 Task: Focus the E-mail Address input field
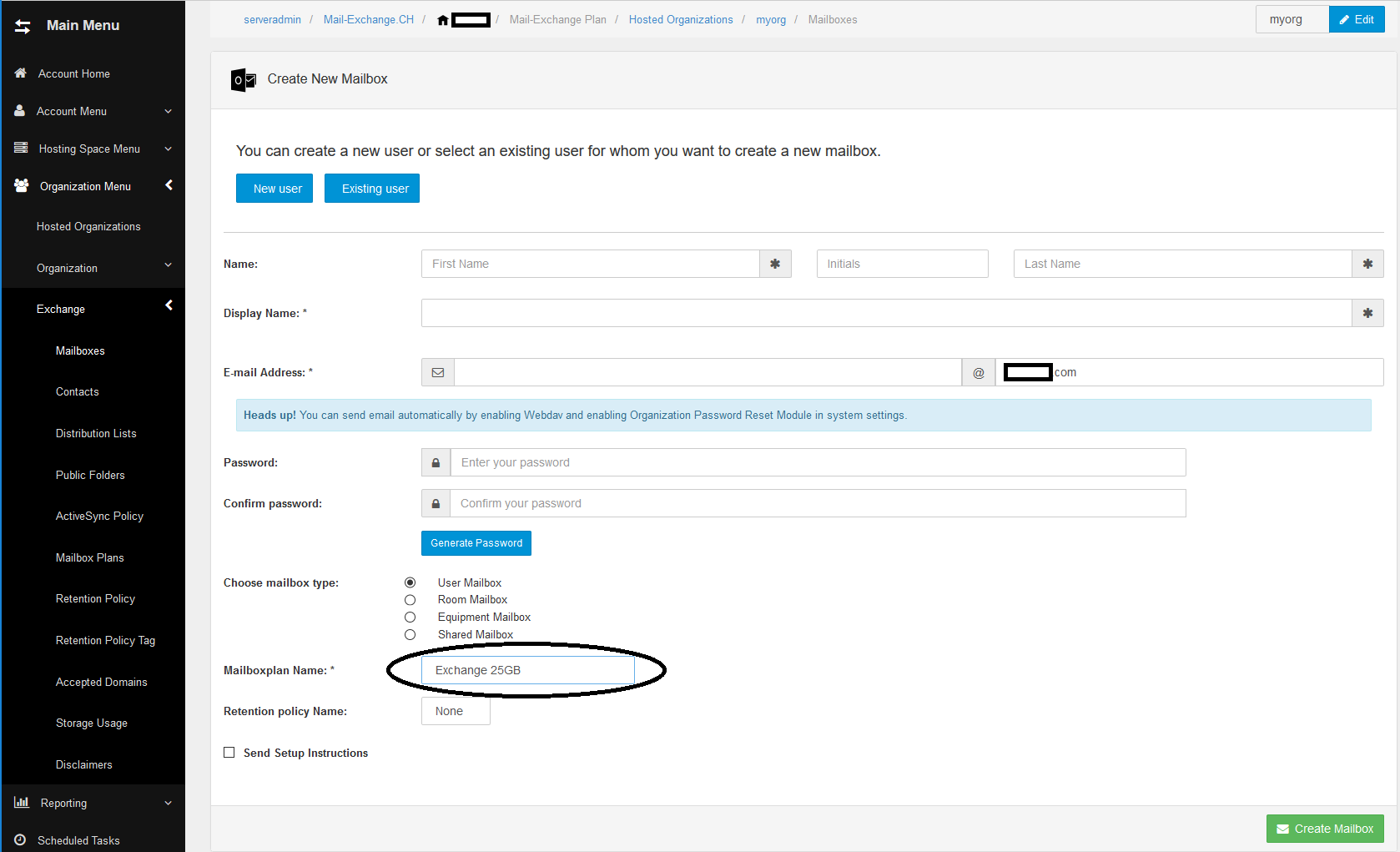click(708, 372)
